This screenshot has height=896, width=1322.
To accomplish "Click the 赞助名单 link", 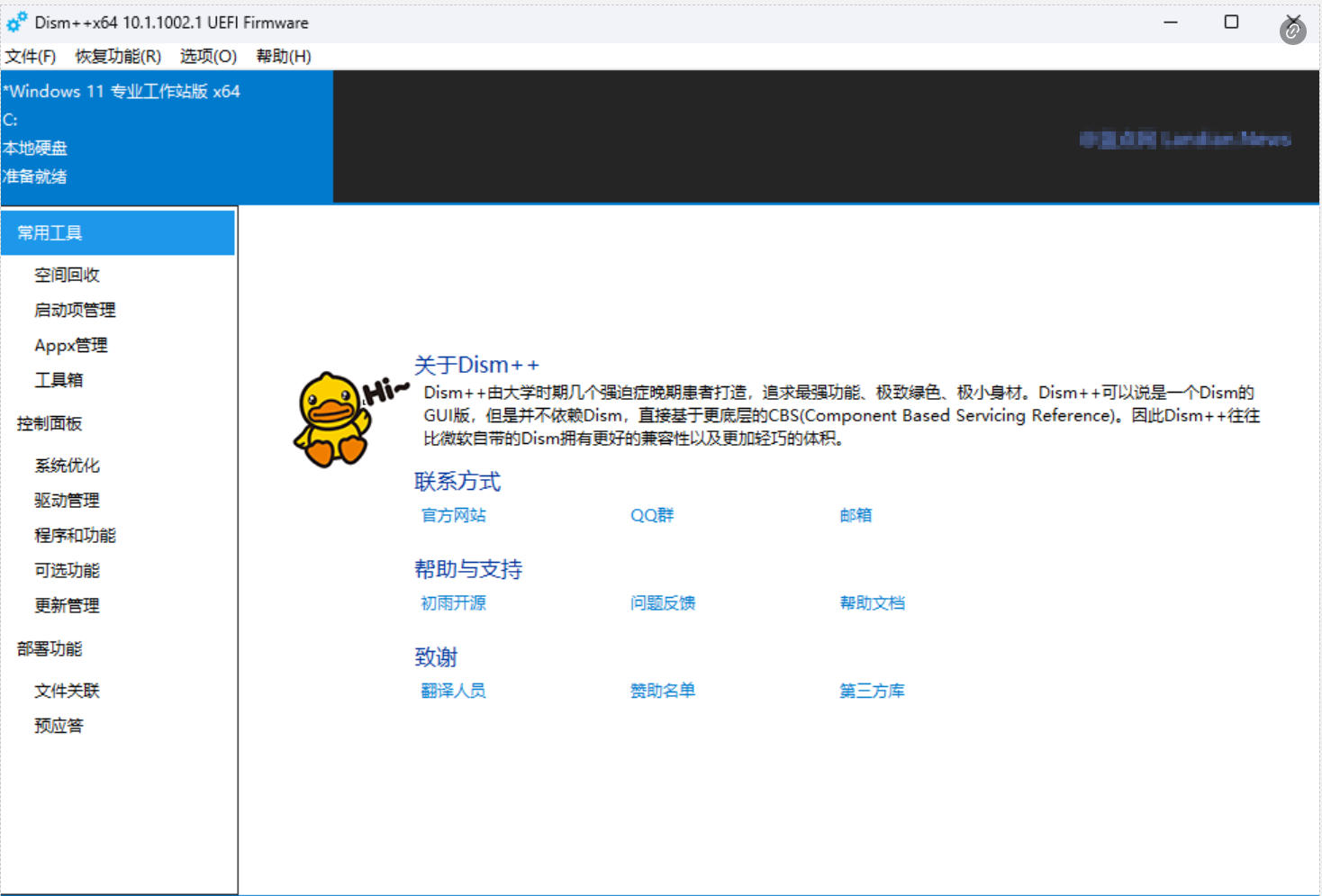I will pos(663,690).
